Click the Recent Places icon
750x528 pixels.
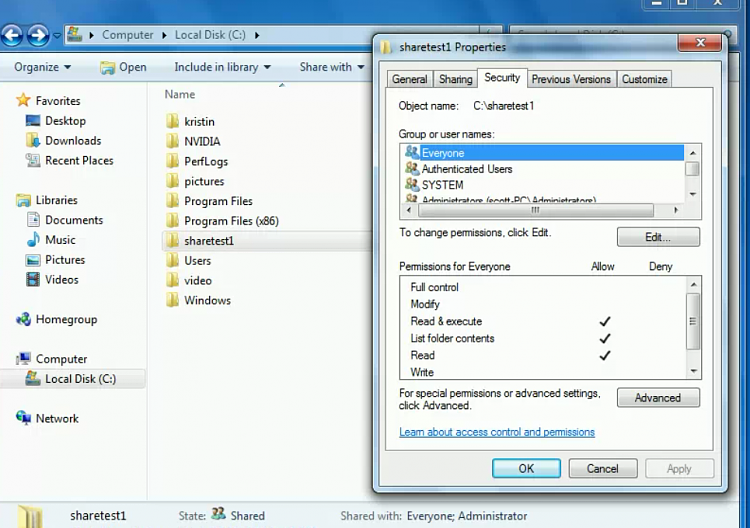[x=33, y=160]
